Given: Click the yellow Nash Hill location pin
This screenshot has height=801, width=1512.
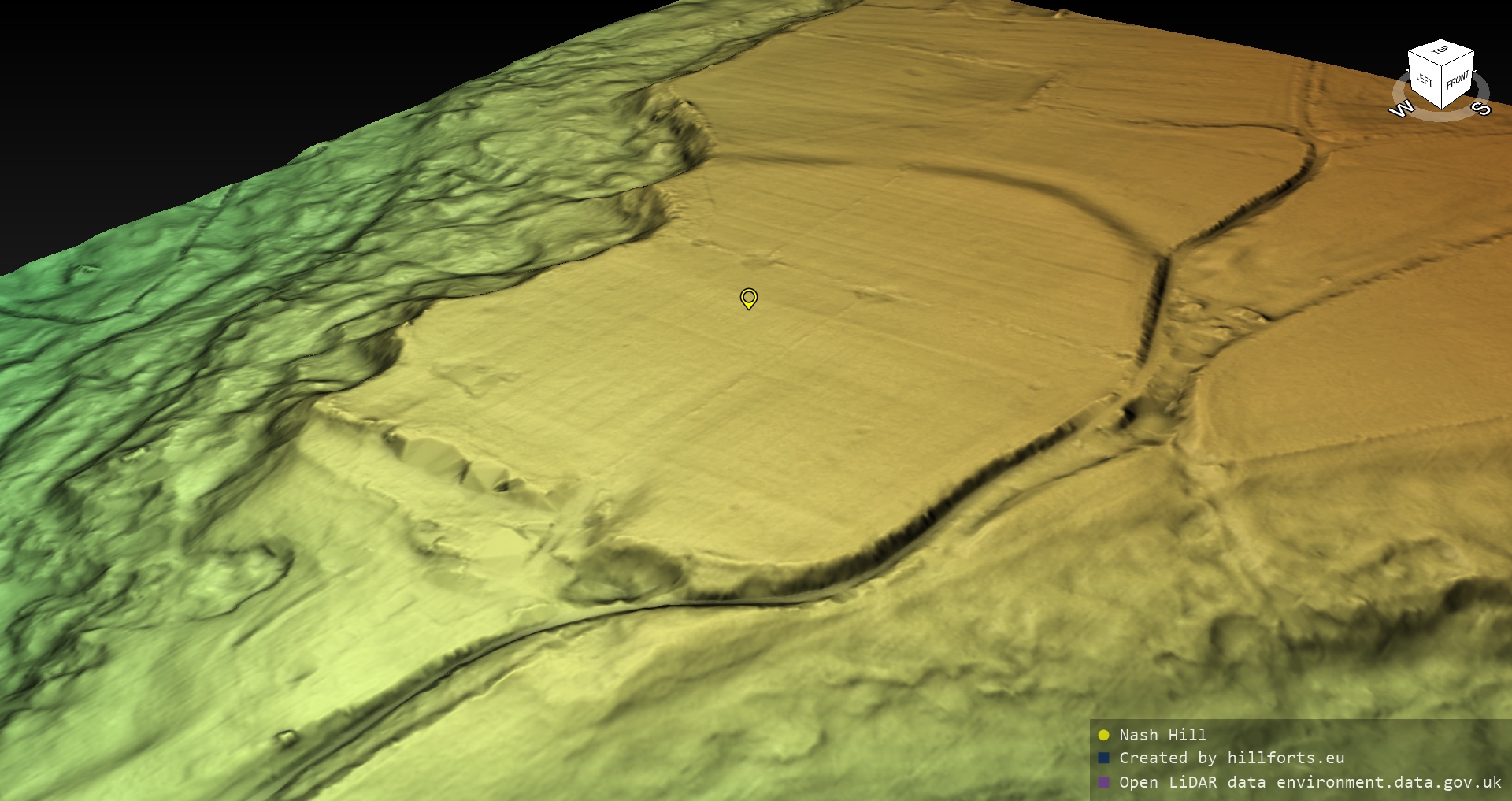Looking at the screenshot, I should coord(748,298).
